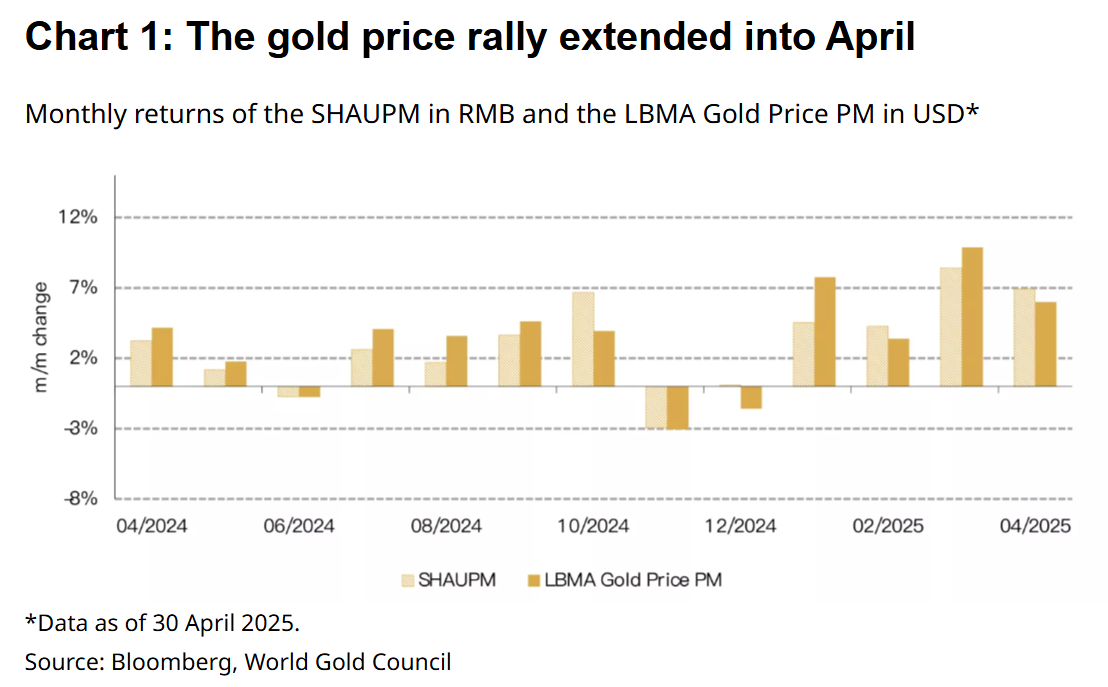Click the LBMA Gold Price PM legend swatch
Viewport: 1108px width, 687px height.
point(534,580)
